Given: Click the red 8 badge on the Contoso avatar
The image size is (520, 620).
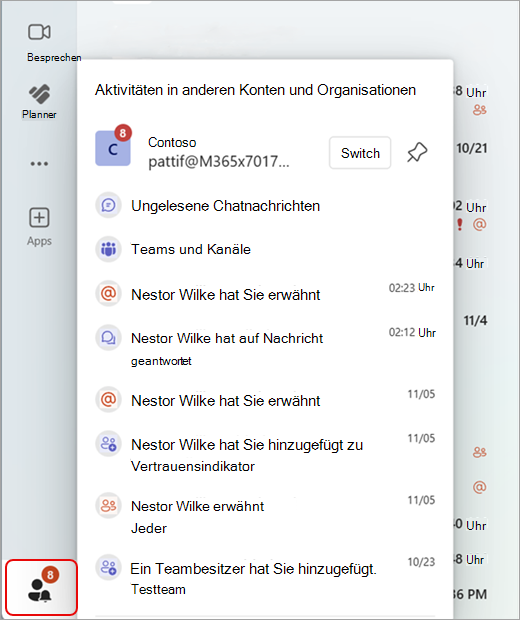Looking at the screenshot, I should 123,133.
